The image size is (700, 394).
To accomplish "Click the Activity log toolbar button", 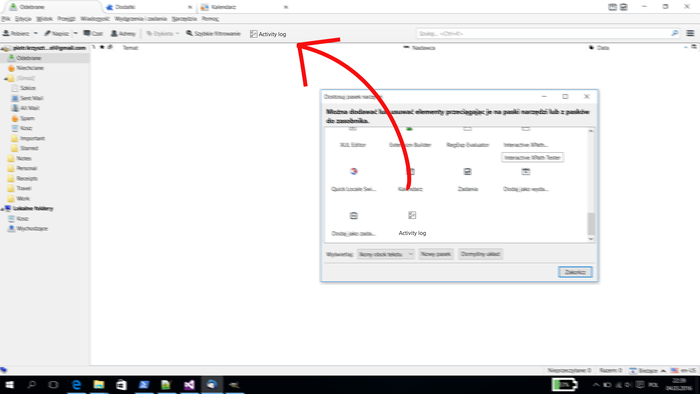I will pyautogui.click(x=268, y=34).
